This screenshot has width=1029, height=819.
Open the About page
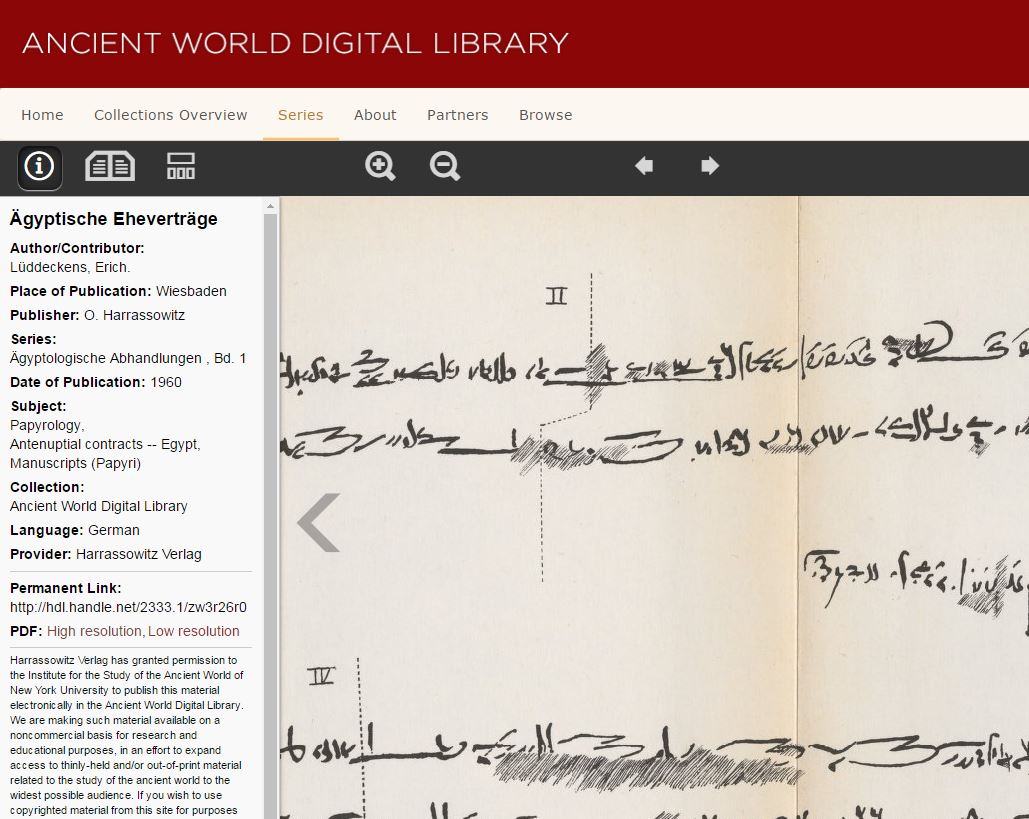click(x=375, y=115)
